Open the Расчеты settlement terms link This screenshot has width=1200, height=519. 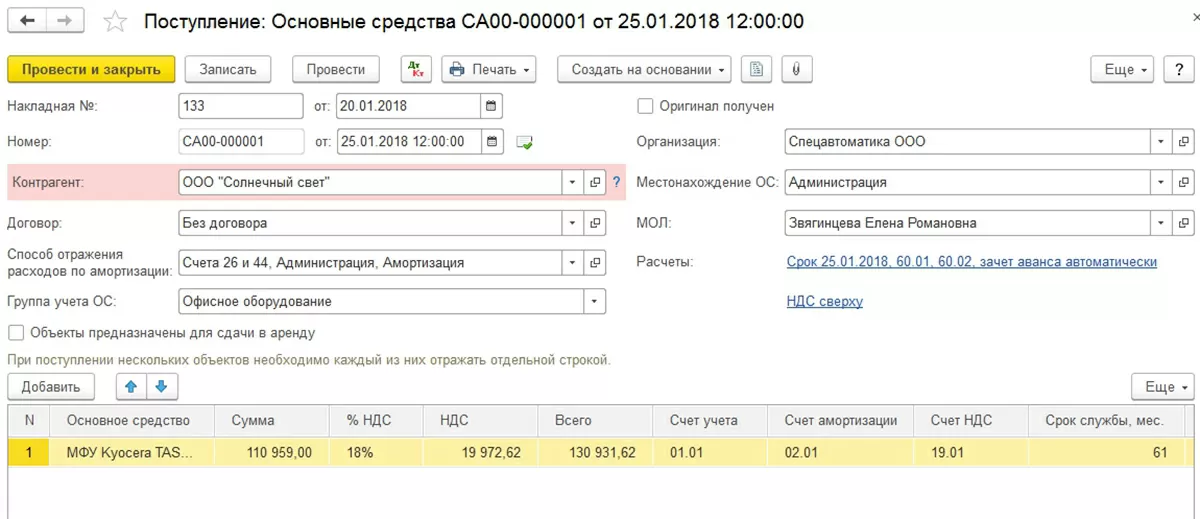click(972, 262)
